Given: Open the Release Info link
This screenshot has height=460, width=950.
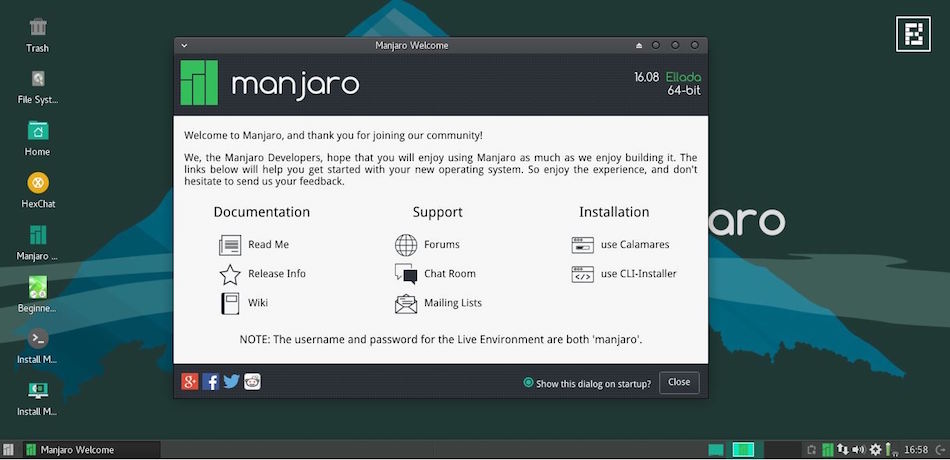Looking at the screenshot, I should [277, 274].
